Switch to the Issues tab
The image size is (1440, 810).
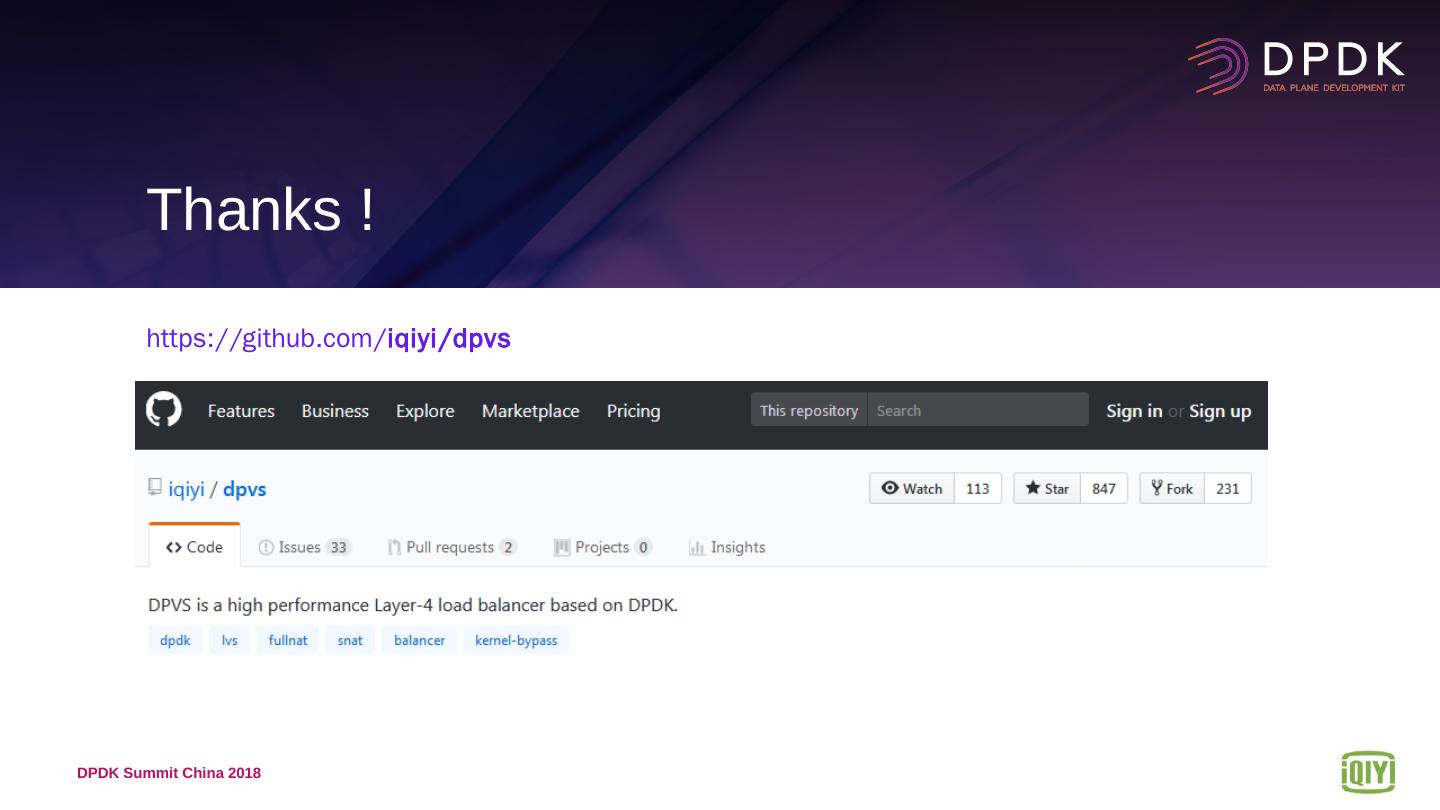[x=304, y=547]
